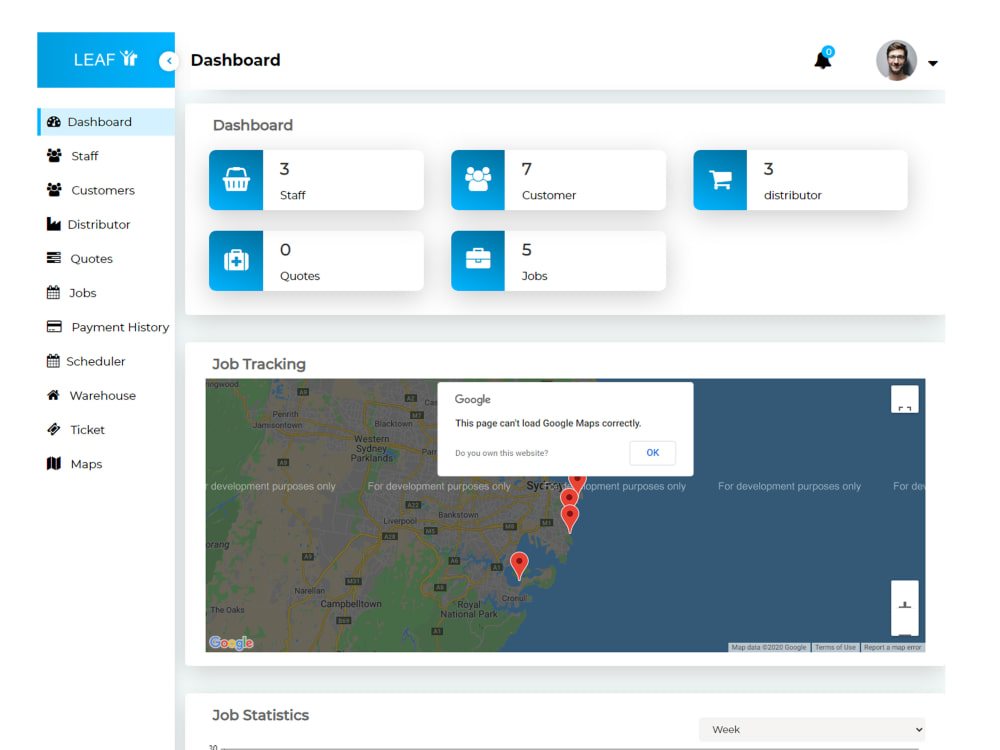Click the Quotes list icon in sidebar
Viewport: 1000px width, 750px height.
click(x=54, y=258)
